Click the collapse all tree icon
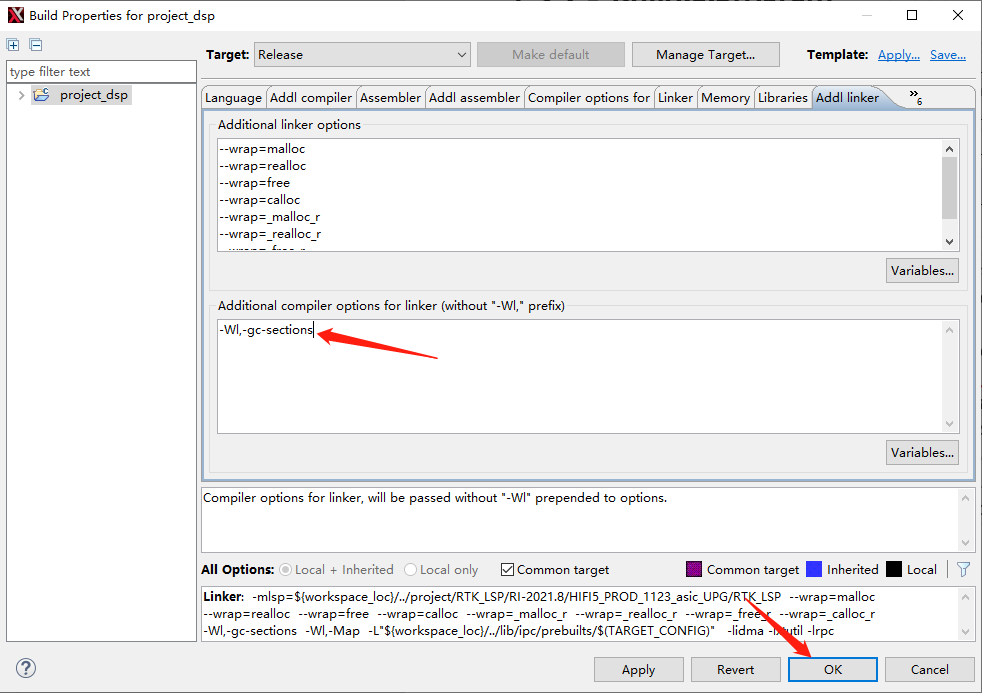This screenshot has height=693, width=982. click(x=35, y=45)
